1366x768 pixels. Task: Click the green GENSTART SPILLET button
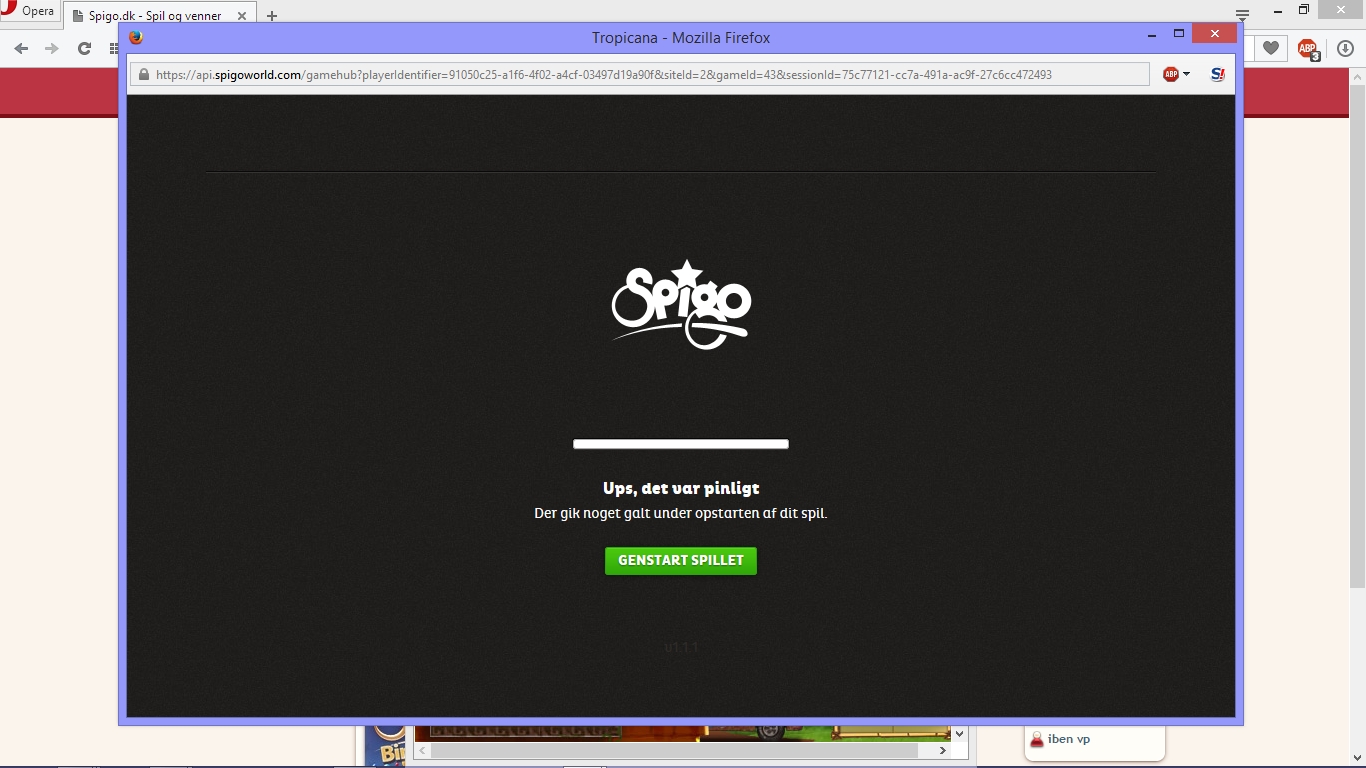(680, 561)
